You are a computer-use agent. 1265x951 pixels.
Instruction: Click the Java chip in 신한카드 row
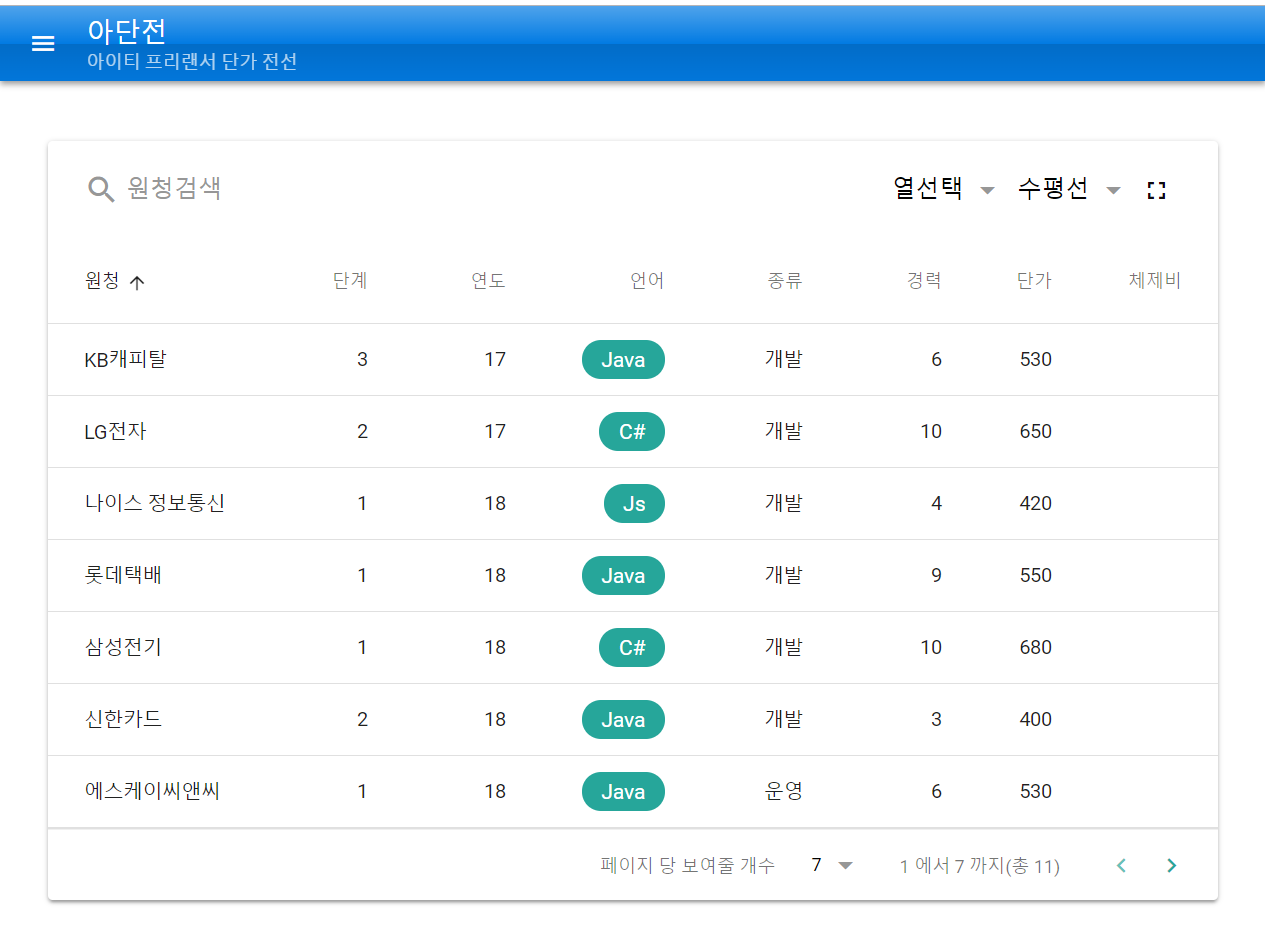pos(623,720)
